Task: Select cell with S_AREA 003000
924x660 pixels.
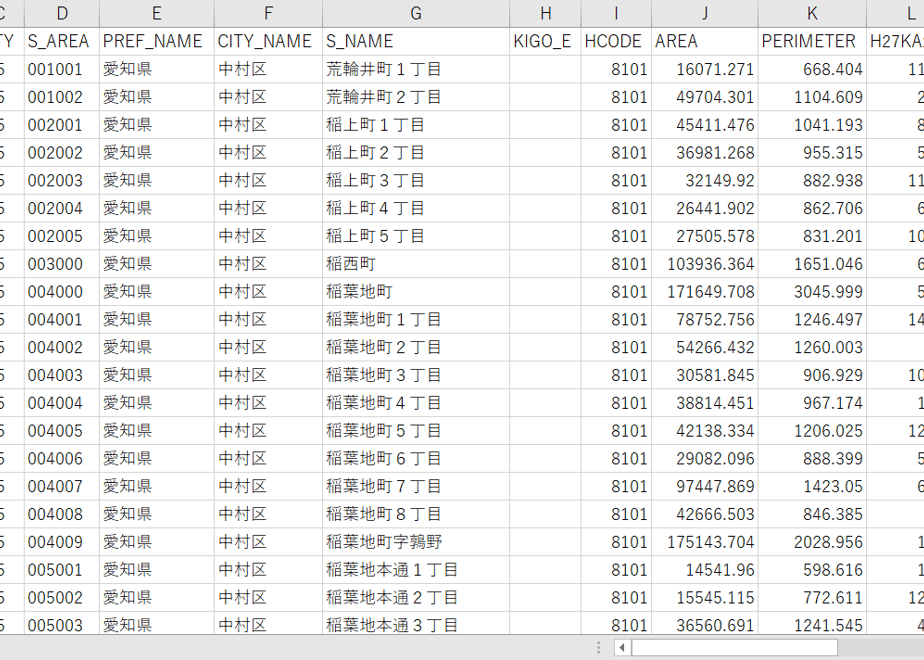Action: (x=62, y=264)
